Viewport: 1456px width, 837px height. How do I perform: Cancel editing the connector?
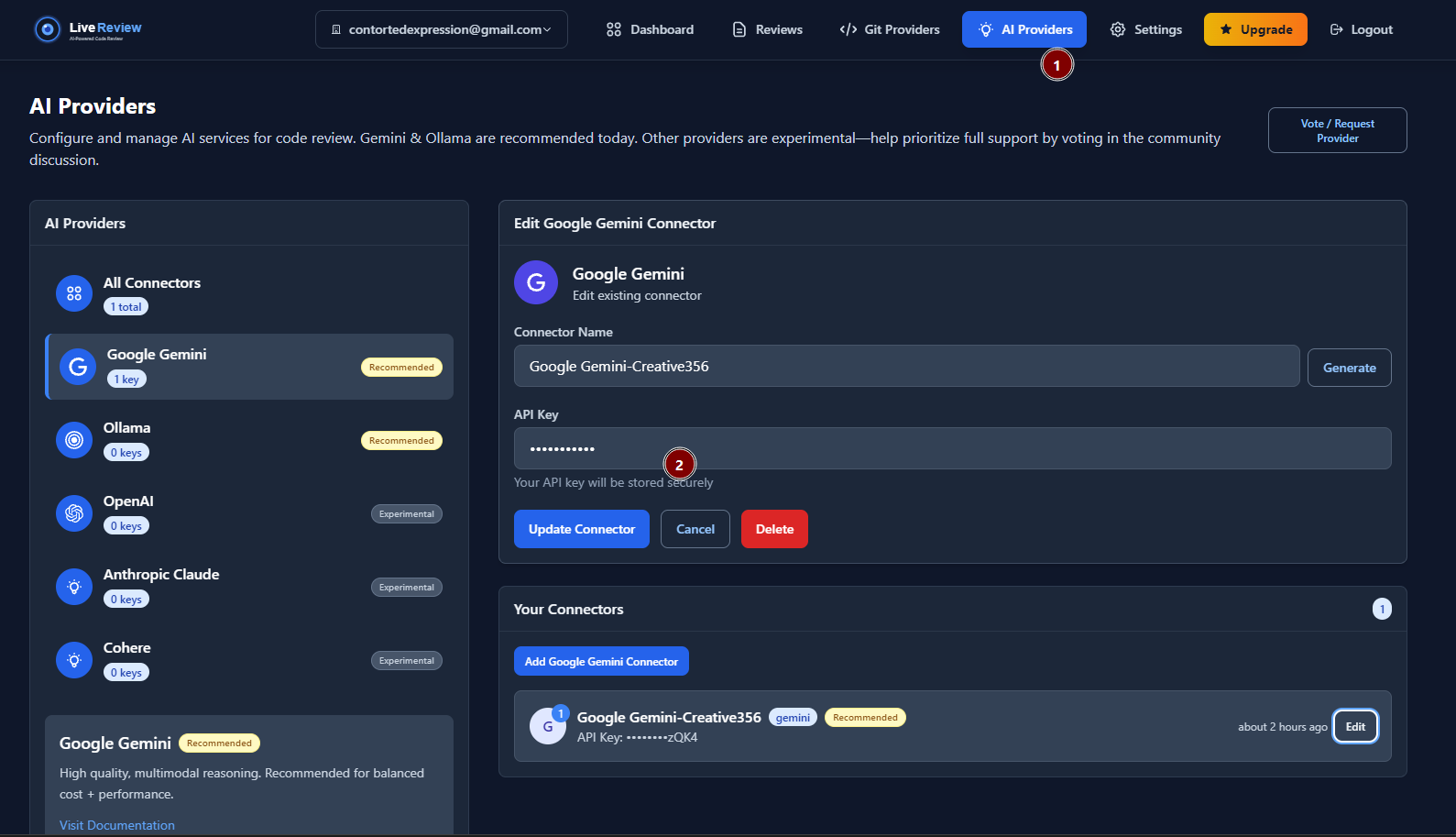click(x=695, y=529)
